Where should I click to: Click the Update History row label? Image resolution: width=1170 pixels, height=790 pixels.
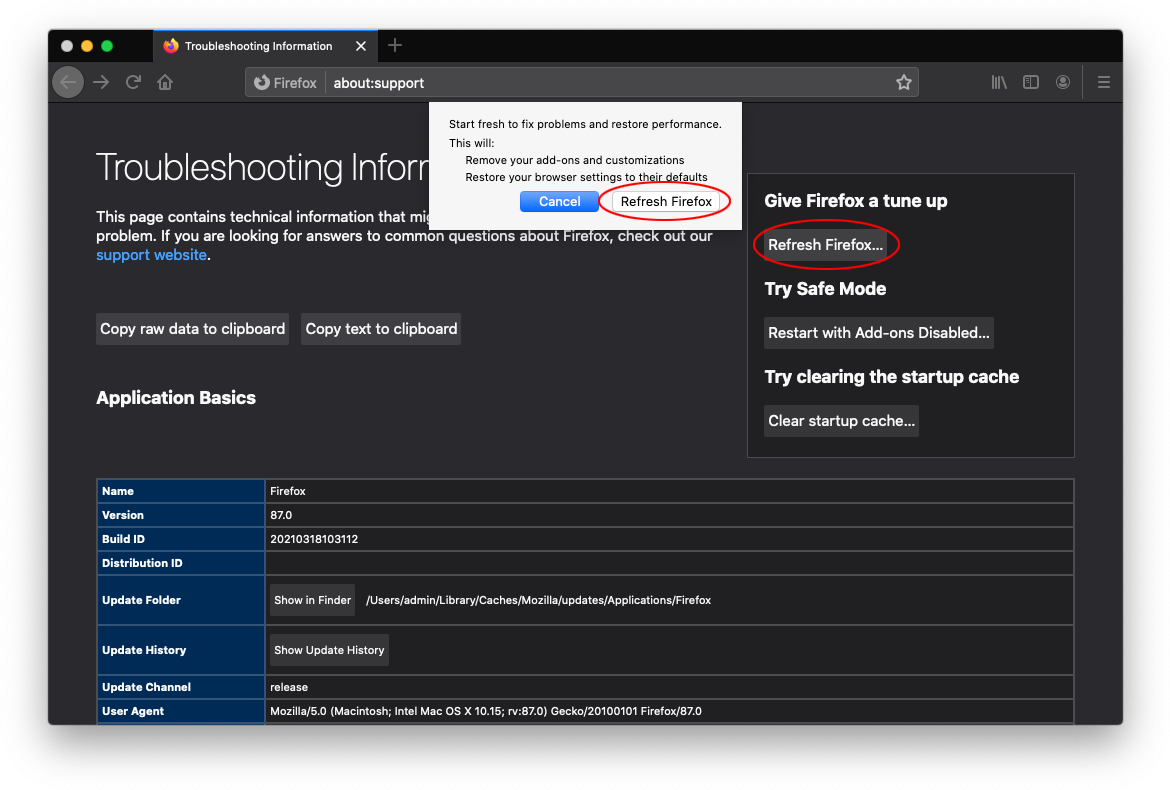[x=144, y=651]
